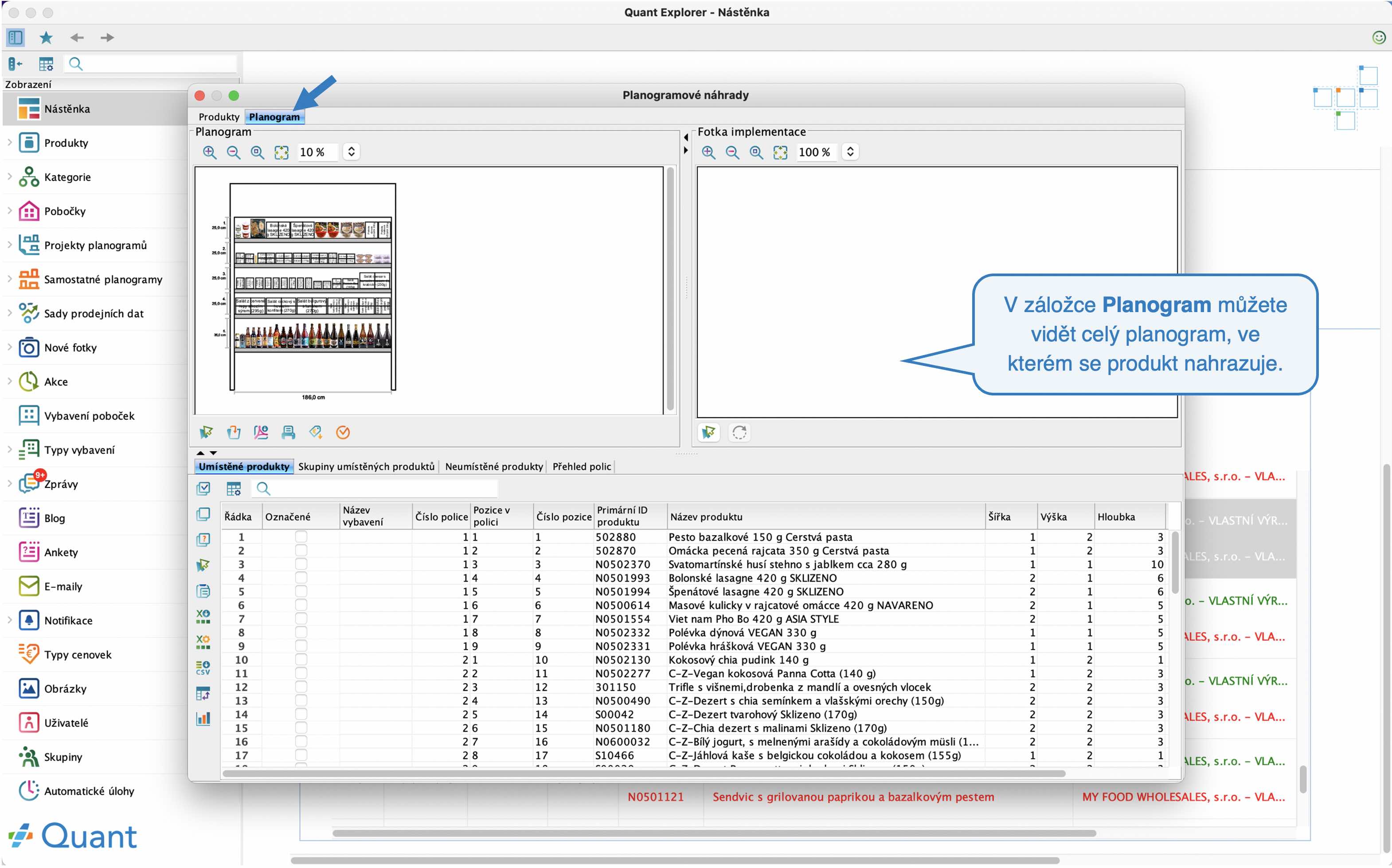This screenshot has height=868, width=1392.
Task: Check Označené box for Kokosový chia pudink row
Action: (301, 660)
